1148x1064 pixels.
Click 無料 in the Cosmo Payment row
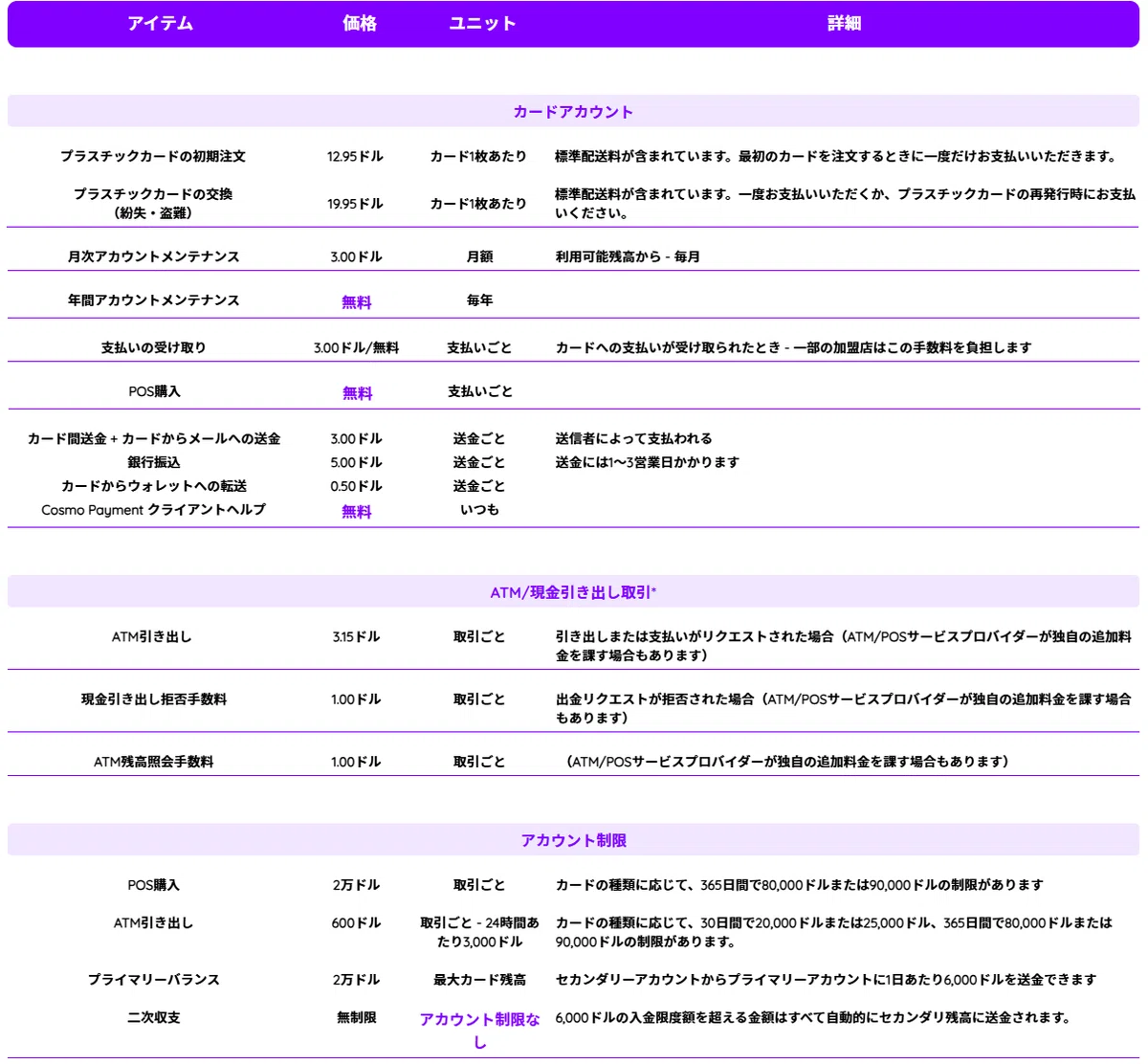pyautogui.click(x=356, y=511)
